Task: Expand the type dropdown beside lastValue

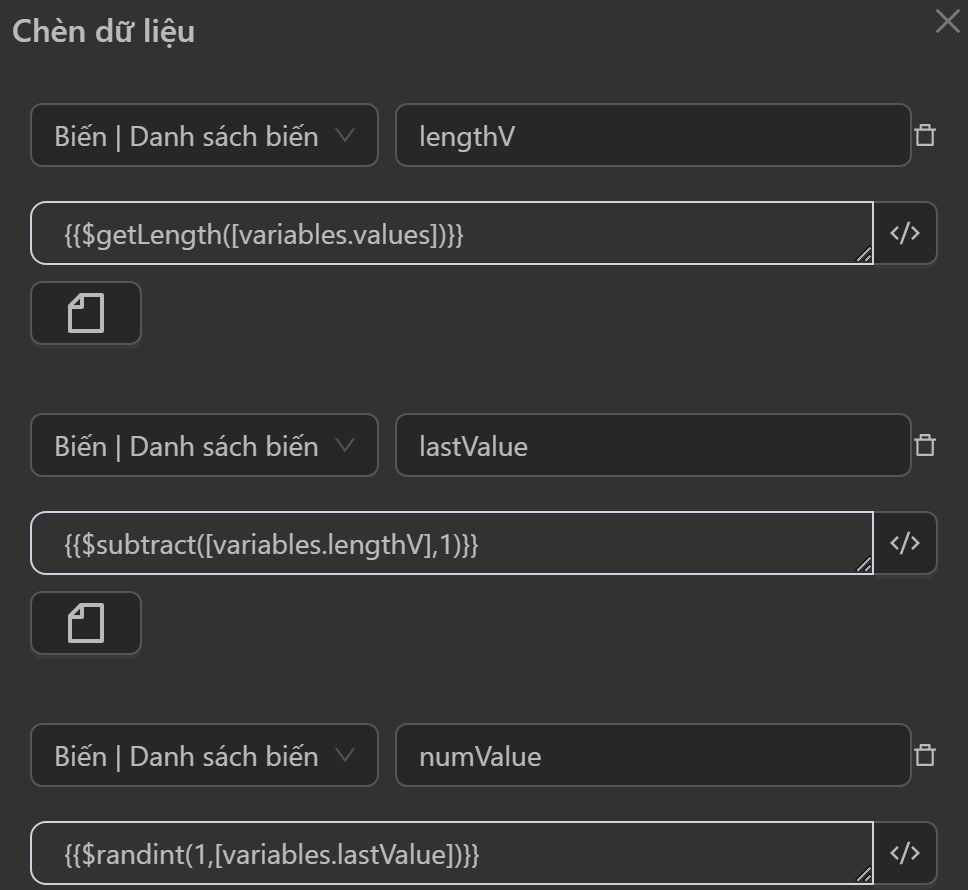Action: (x=204, y=446)
